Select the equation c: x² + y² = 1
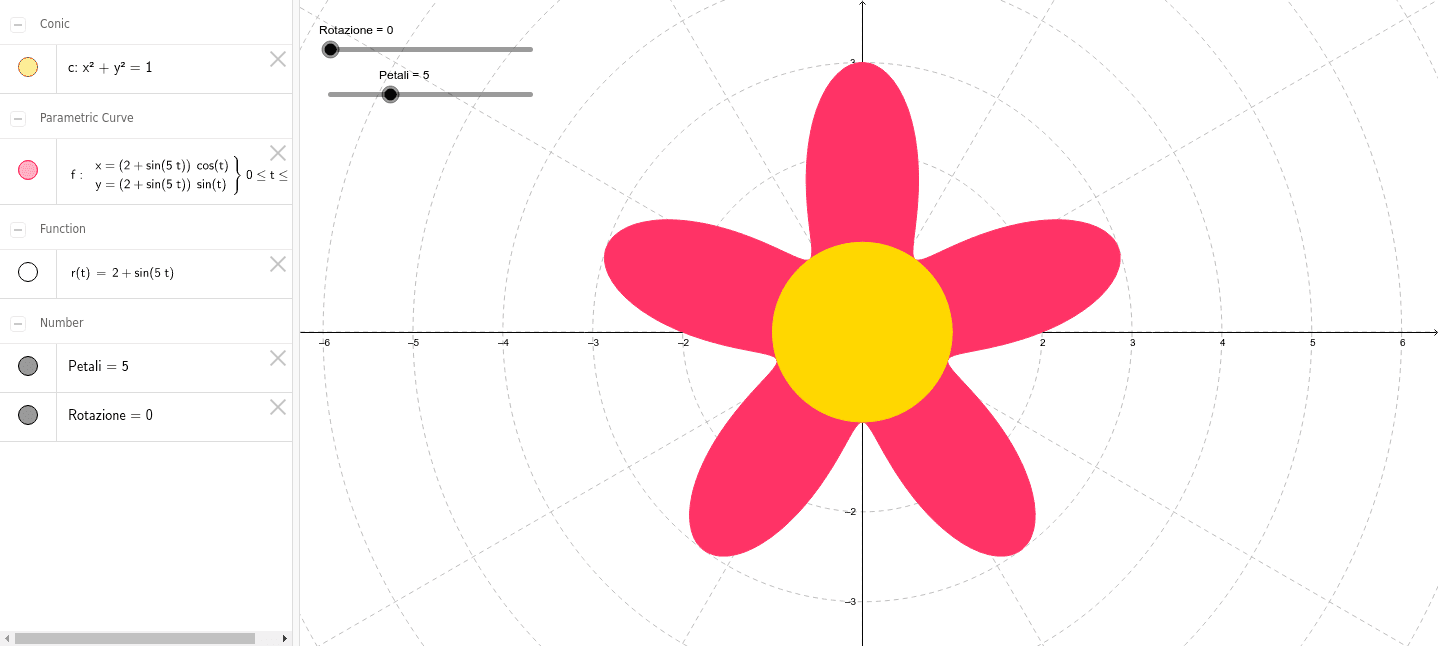Viewport: 1440px width, 648px height. point(110,68)
